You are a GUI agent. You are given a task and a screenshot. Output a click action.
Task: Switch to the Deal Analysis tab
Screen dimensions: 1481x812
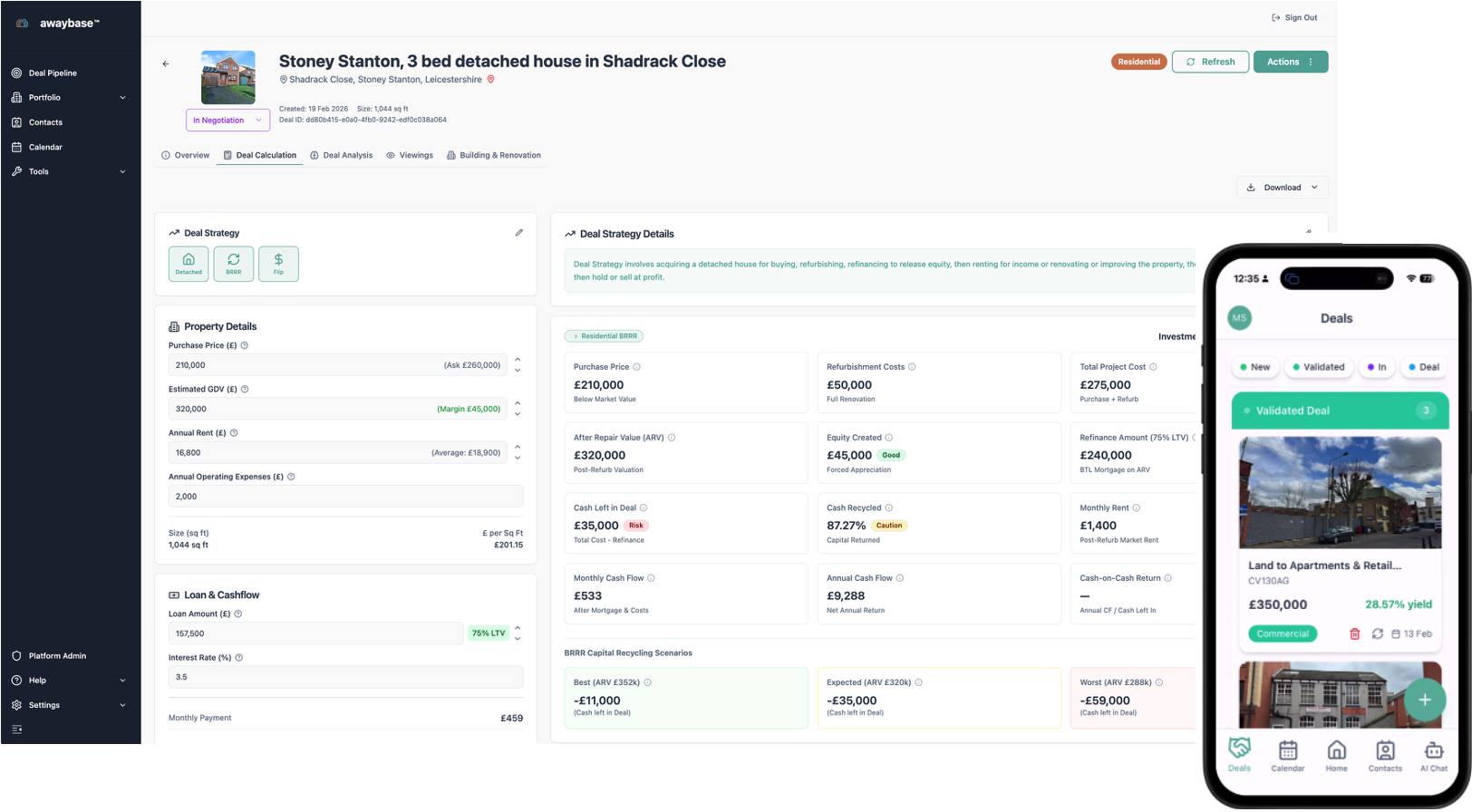pyautogui.click(x=342, y=156)
